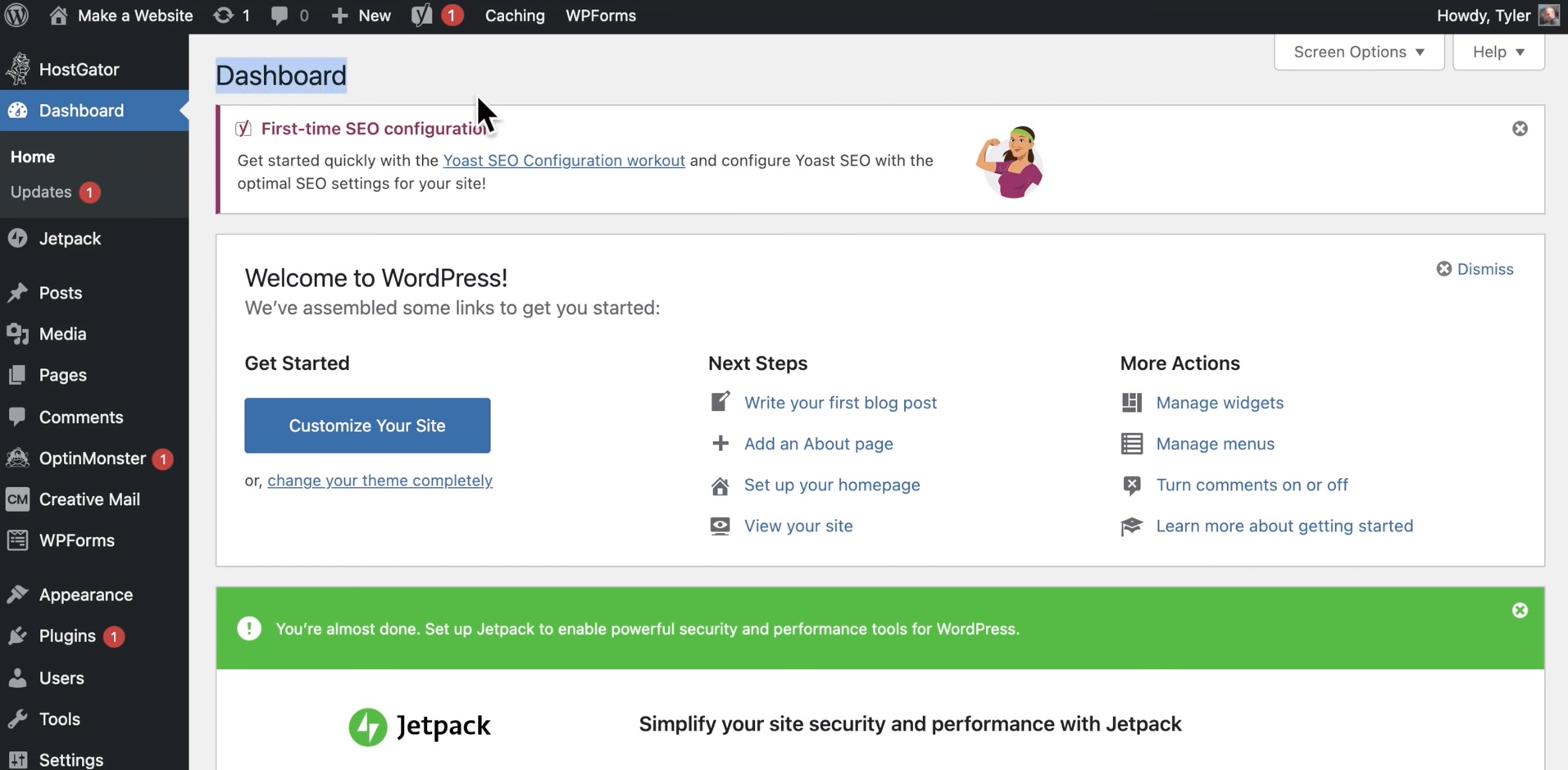Click the edit icon beside Write your first blog post
Image resolution: width=1568 pixels, height=770 pixels.
[720, 402]
